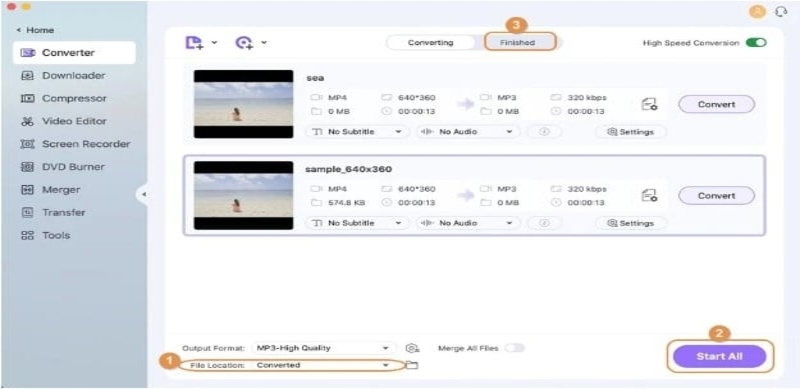Select the sea video thumbnail

[243, 104]
